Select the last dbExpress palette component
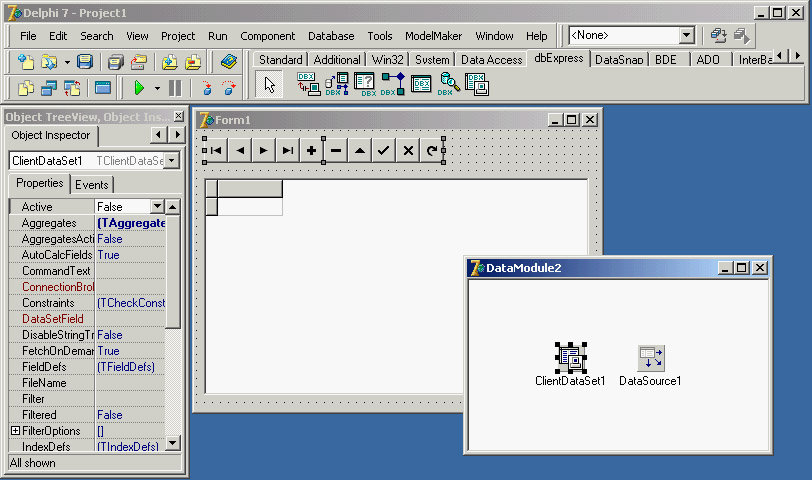The height and width of the screenshot is (480, 812). pos(477,84)
